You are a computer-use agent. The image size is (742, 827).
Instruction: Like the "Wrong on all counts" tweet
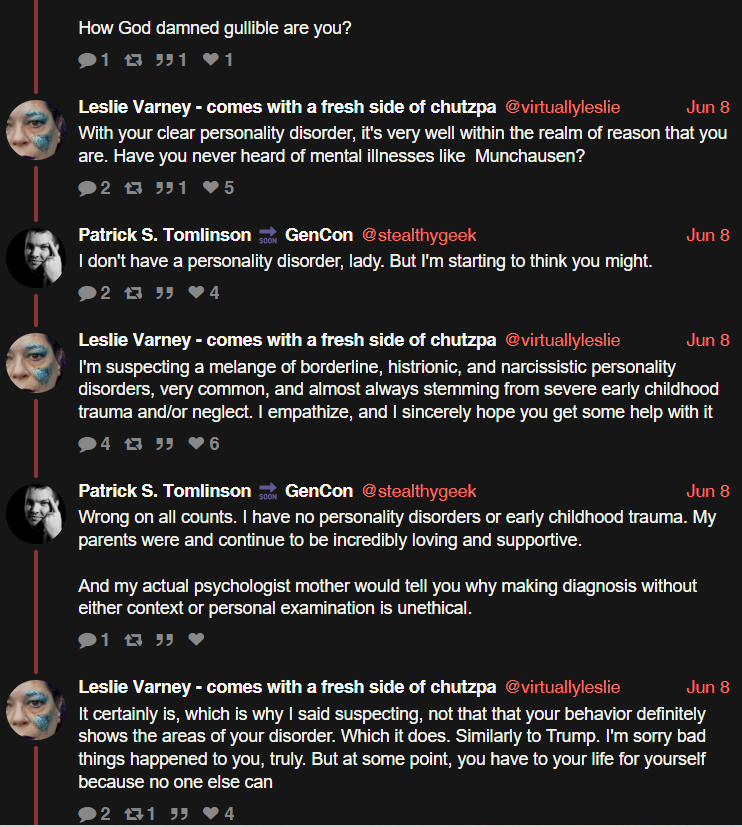click(x=196, y=639)
